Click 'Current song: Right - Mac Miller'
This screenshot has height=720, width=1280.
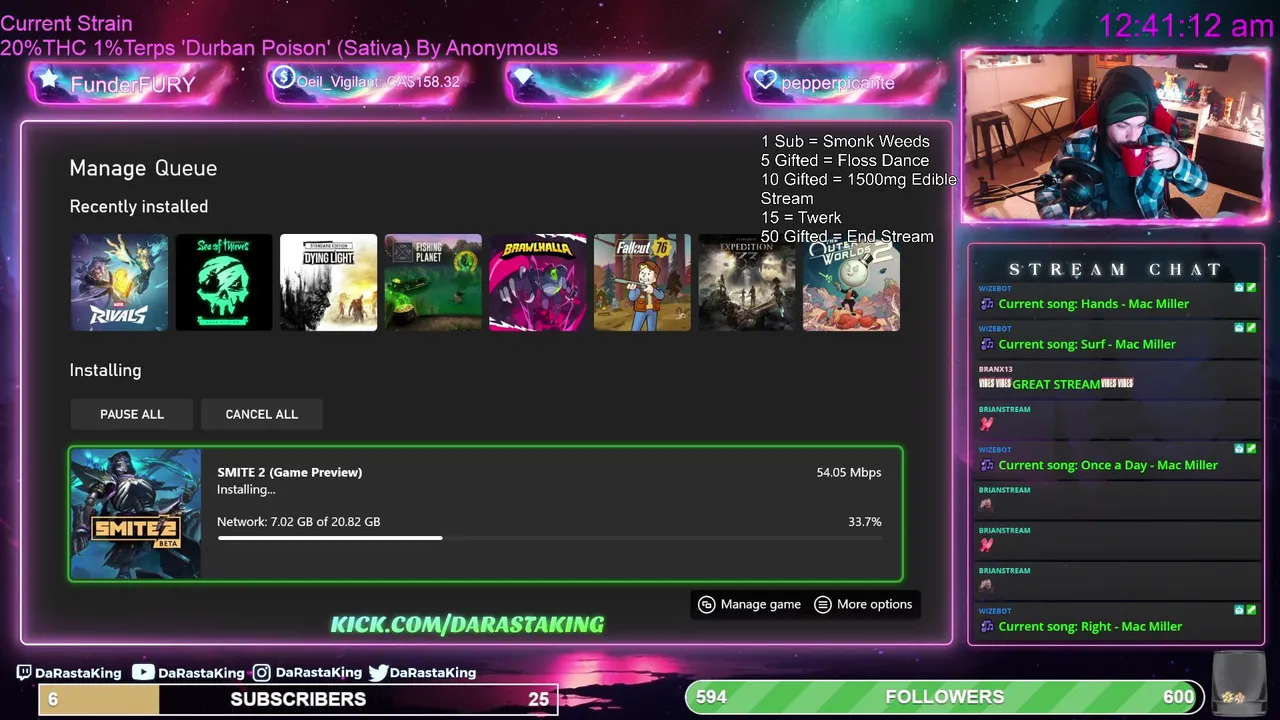click(x=1090, y=627)
